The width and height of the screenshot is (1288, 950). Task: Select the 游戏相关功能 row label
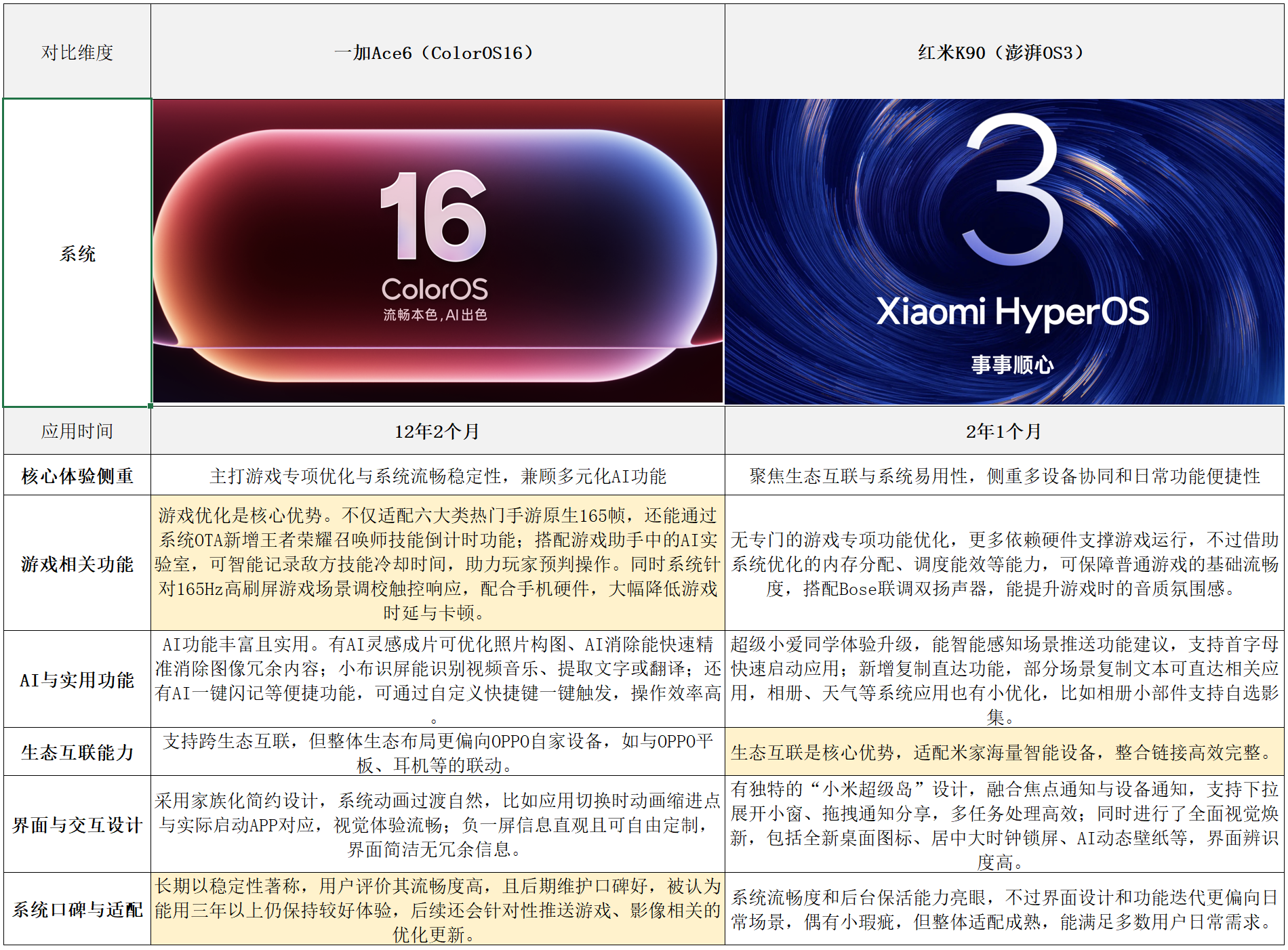[x=77, y=563]
